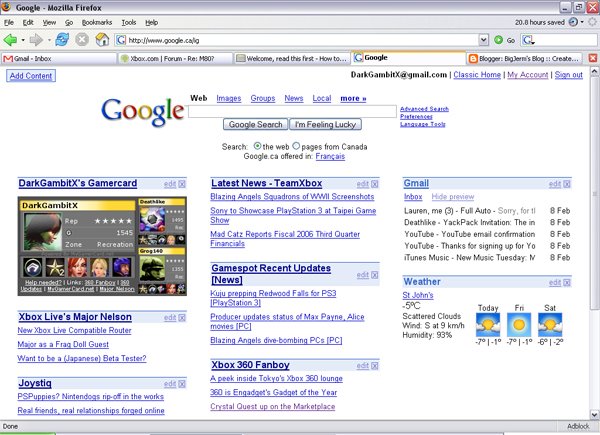
Task: Click the scroll down arrow of the page
Action: tap(594, 414)
